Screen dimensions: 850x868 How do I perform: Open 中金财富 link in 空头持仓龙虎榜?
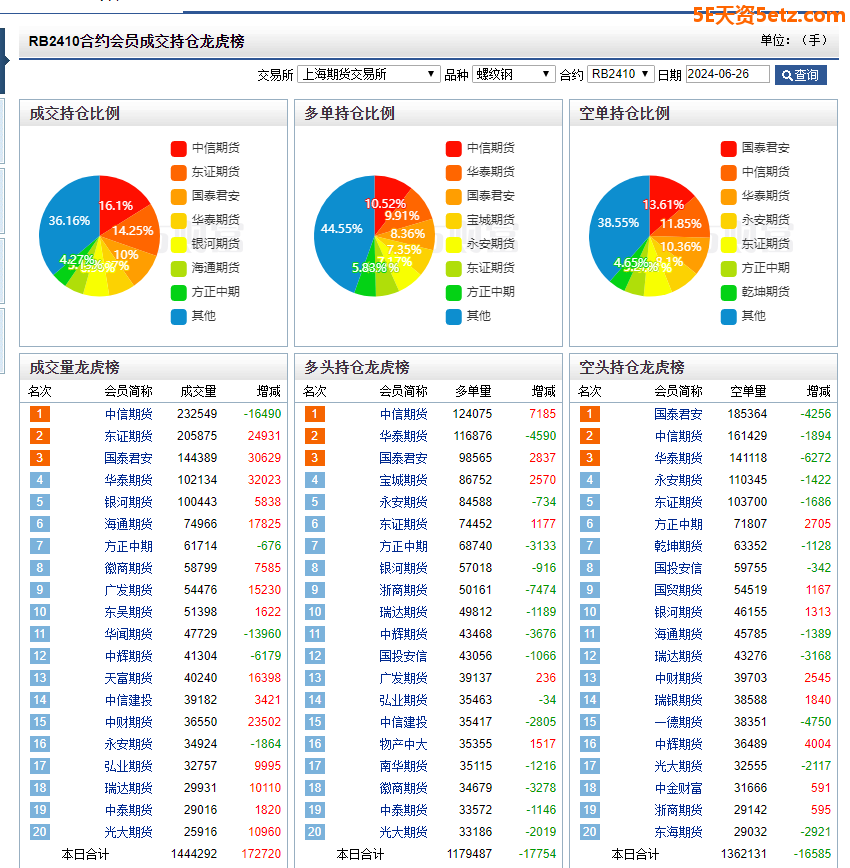(x=678, y=788)
